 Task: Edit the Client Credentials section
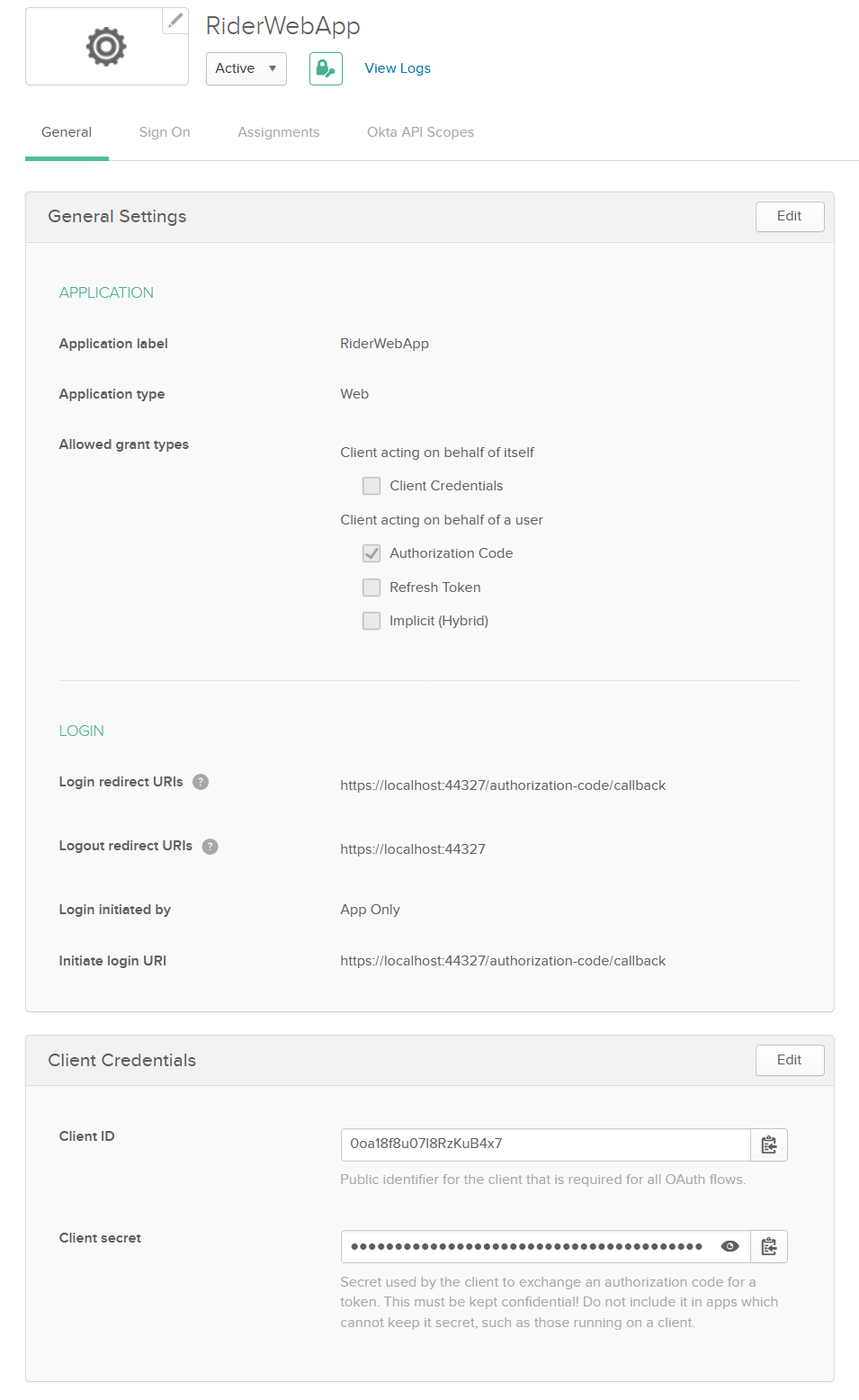coord(789,1060)
